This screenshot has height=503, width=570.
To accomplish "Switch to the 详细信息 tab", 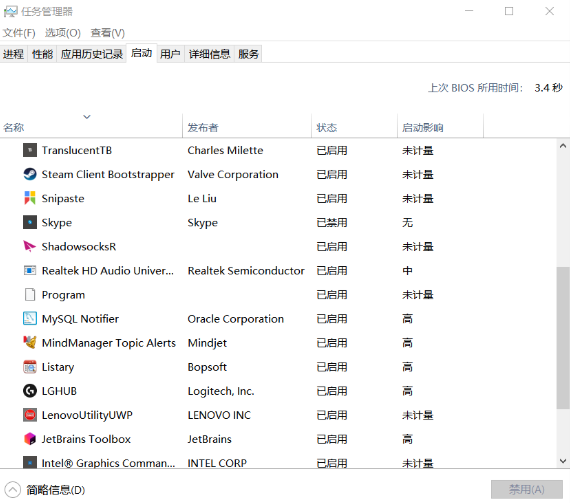I will pos(209,54).
